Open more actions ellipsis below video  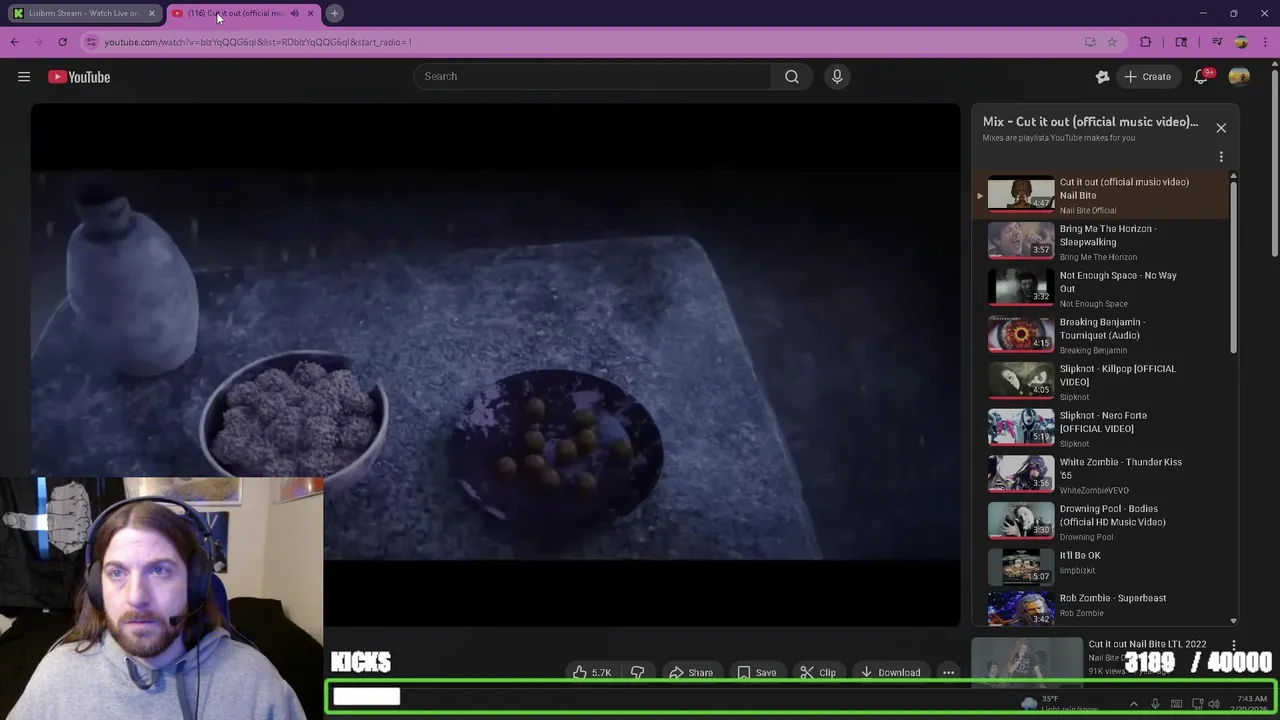tap(949, 673)
